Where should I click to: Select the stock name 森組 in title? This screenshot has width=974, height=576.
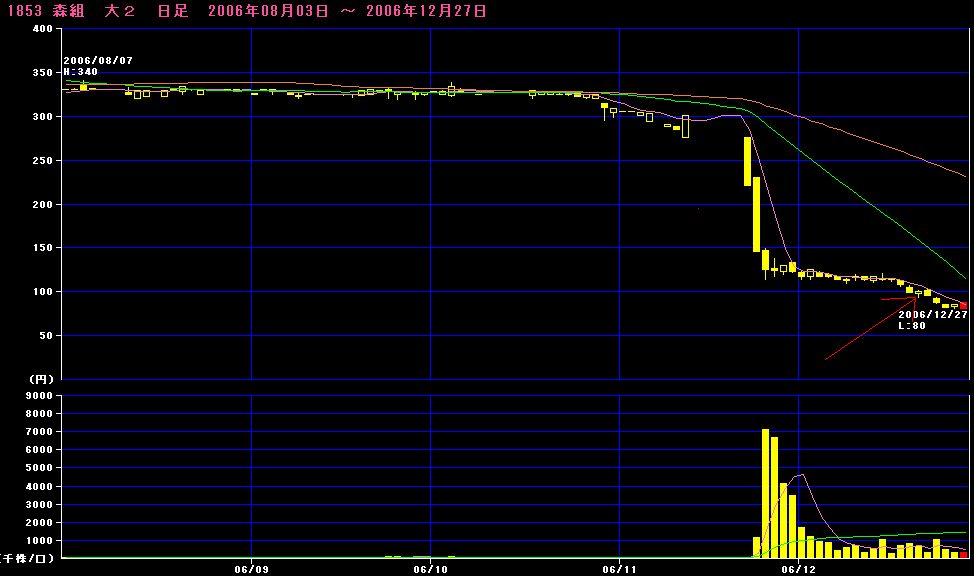point(68,11)
